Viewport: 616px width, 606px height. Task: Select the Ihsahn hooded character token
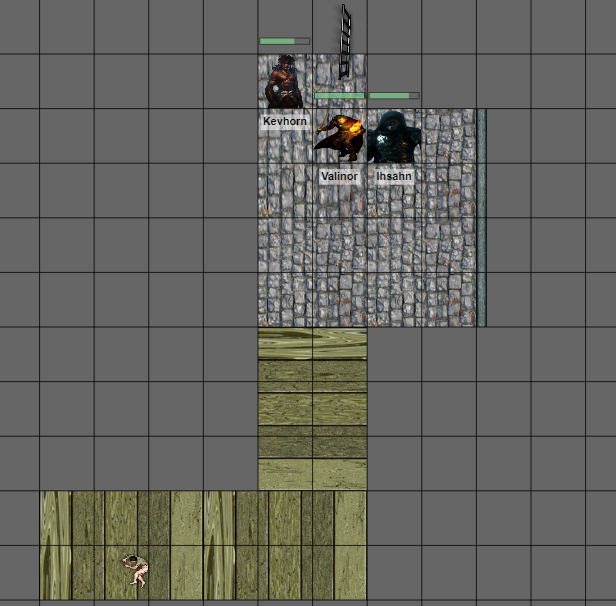[x=394, y=137]
